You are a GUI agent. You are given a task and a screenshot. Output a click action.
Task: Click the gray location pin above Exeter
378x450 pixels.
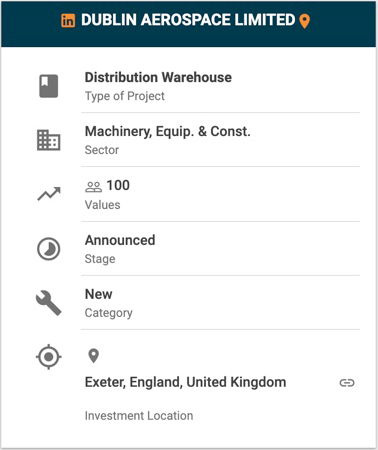pos(94,356)
